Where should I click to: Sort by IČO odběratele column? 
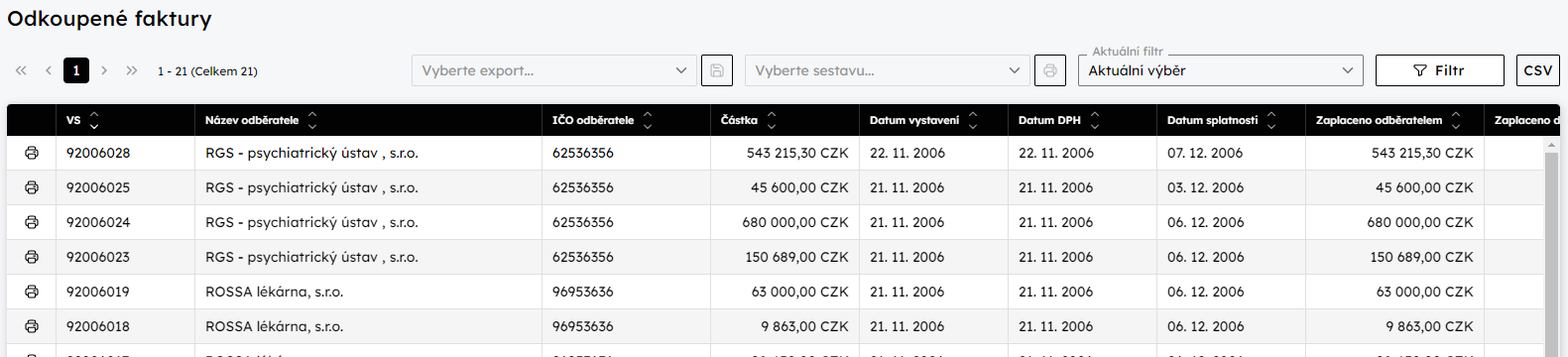tap(648, 120)
